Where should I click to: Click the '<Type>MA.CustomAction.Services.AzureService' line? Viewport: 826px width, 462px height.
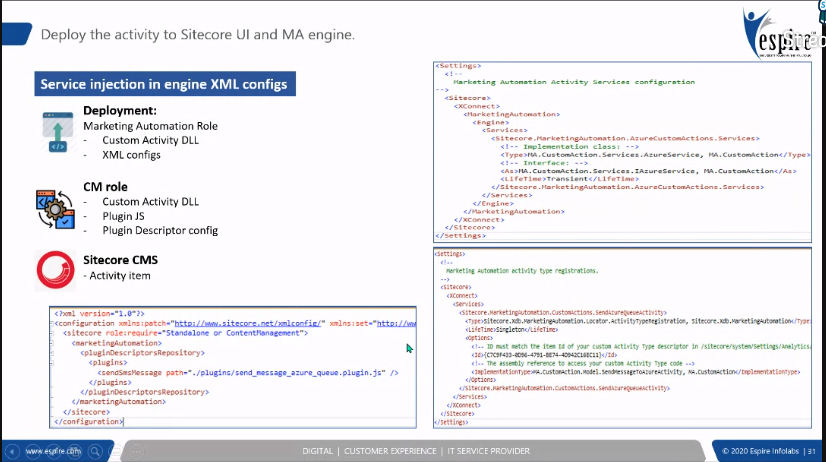(x=654, y=155)
